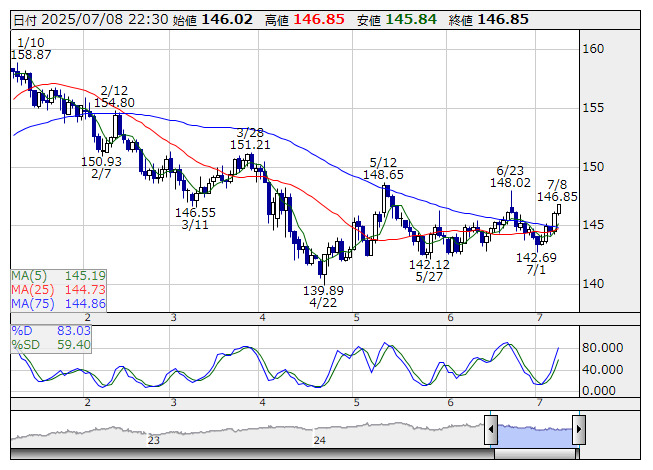Click the 7/8 146.85 latest price label

point(557,190)
